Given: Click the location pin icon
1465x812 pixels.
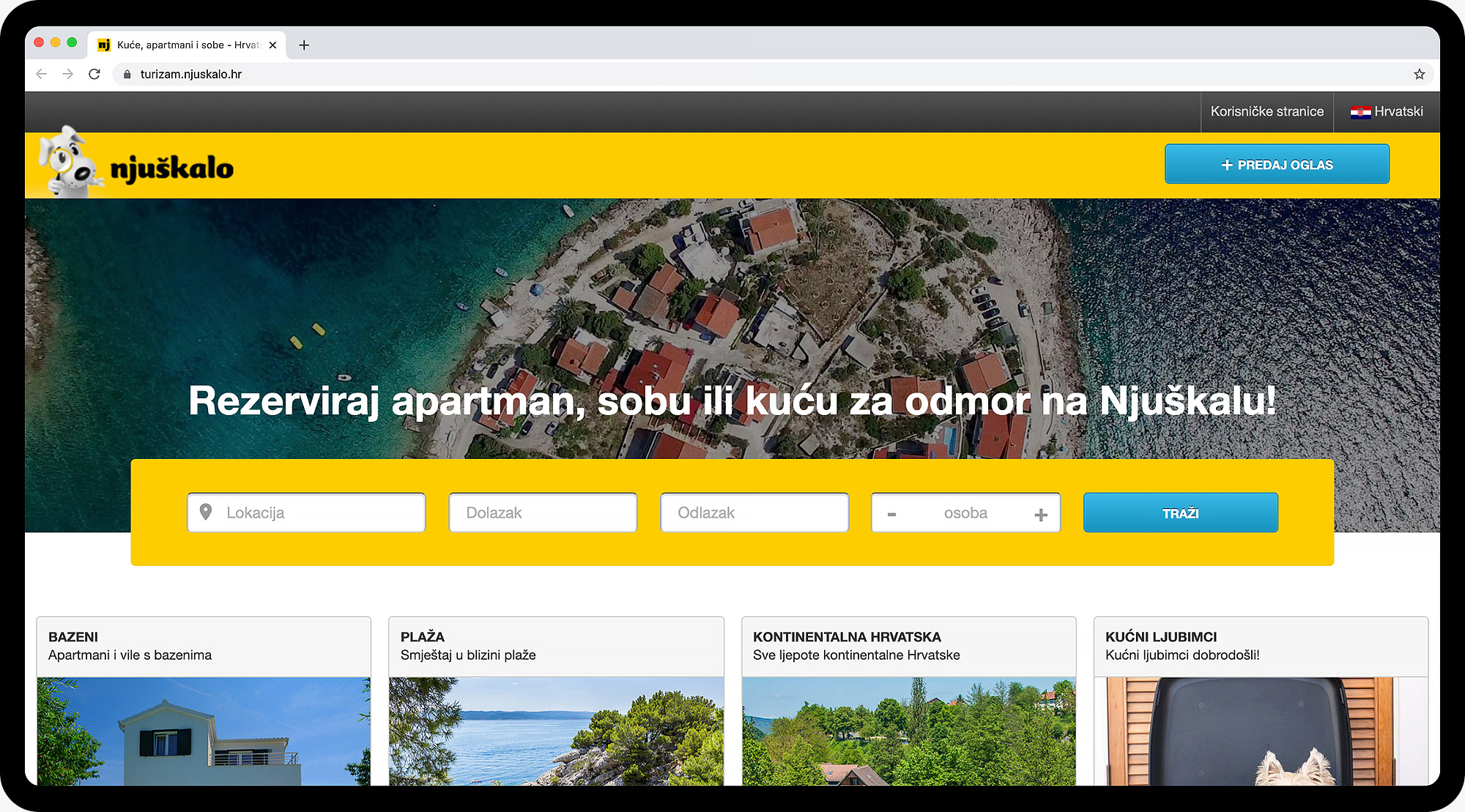Looking at the screenshot, I should pos(206,512).
